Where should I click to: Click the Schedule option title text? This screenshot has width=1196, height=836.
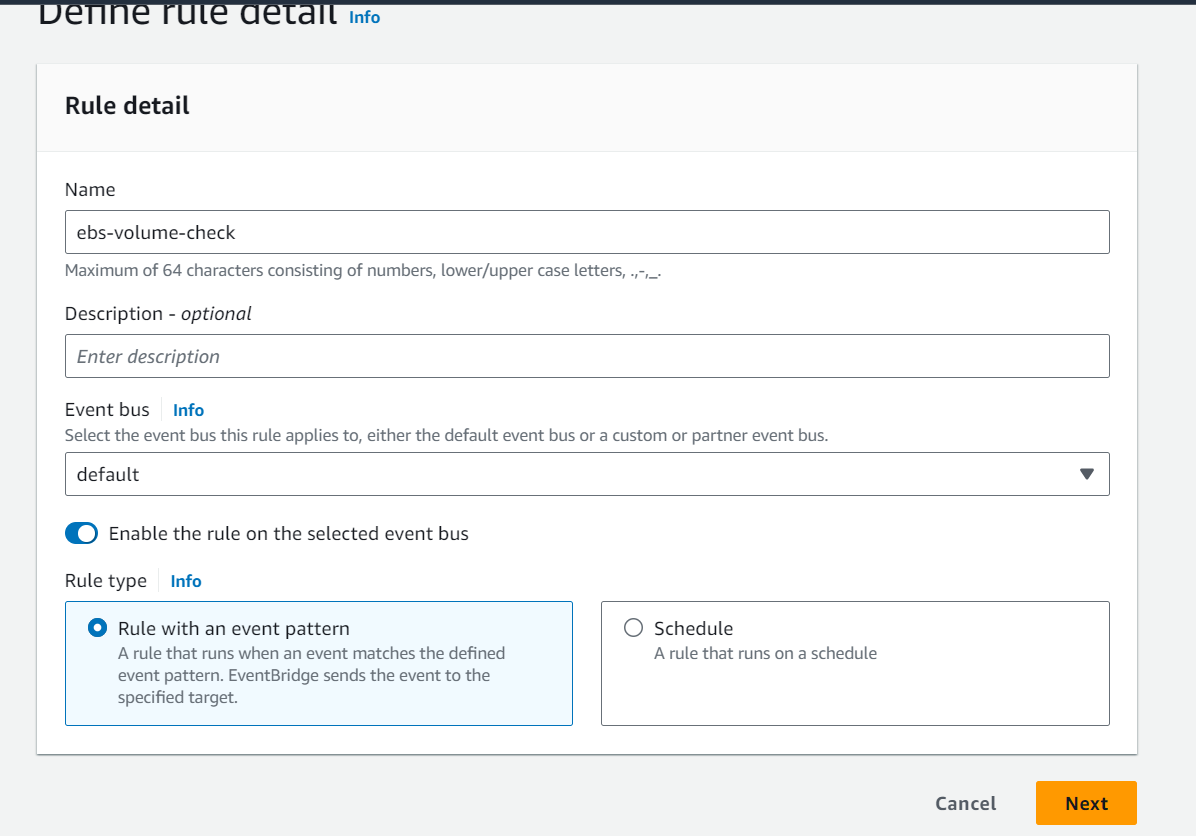(x=693, y=629)
